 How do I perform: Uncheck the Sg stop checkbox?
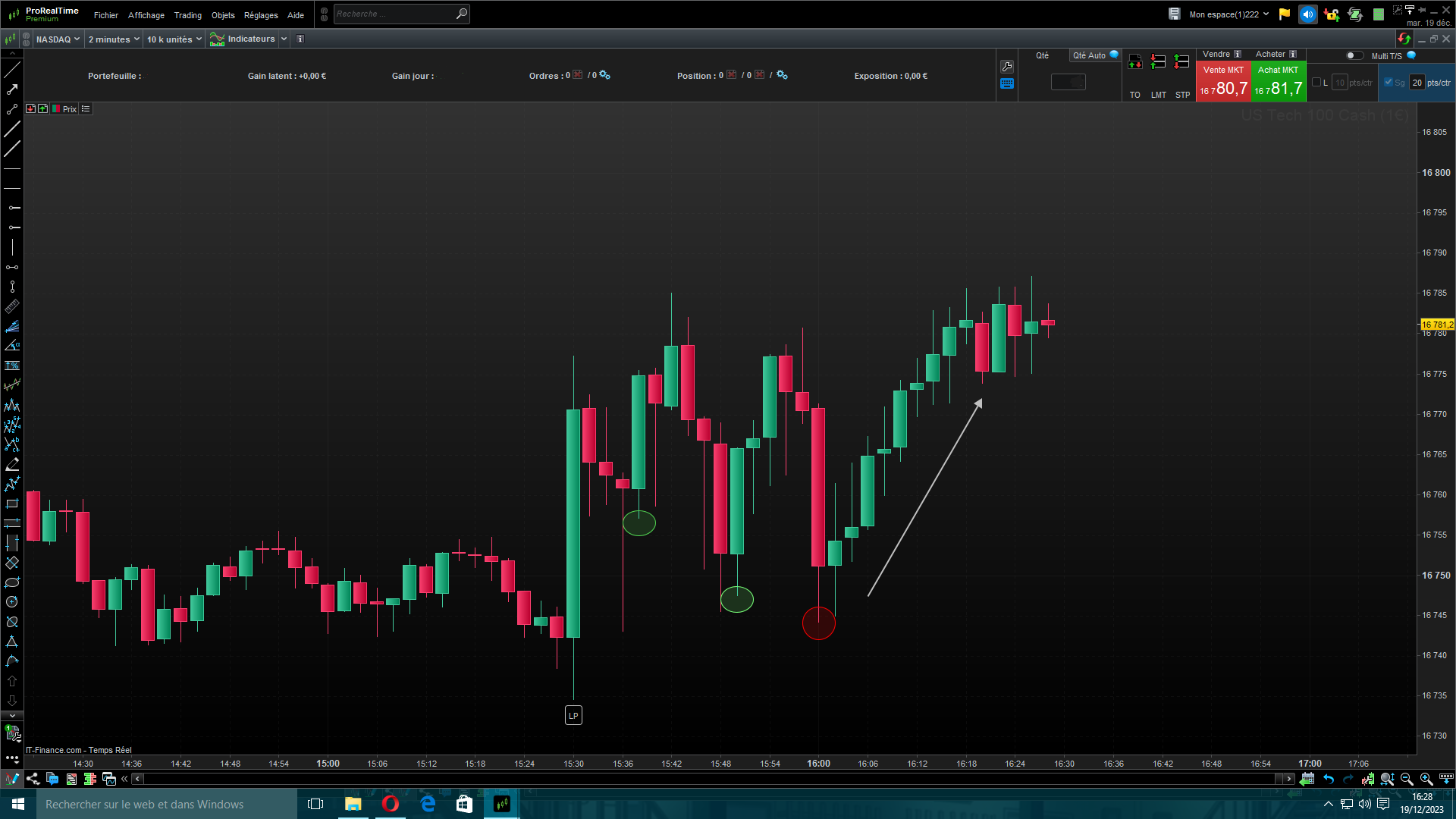click(x=1389, y=83)
